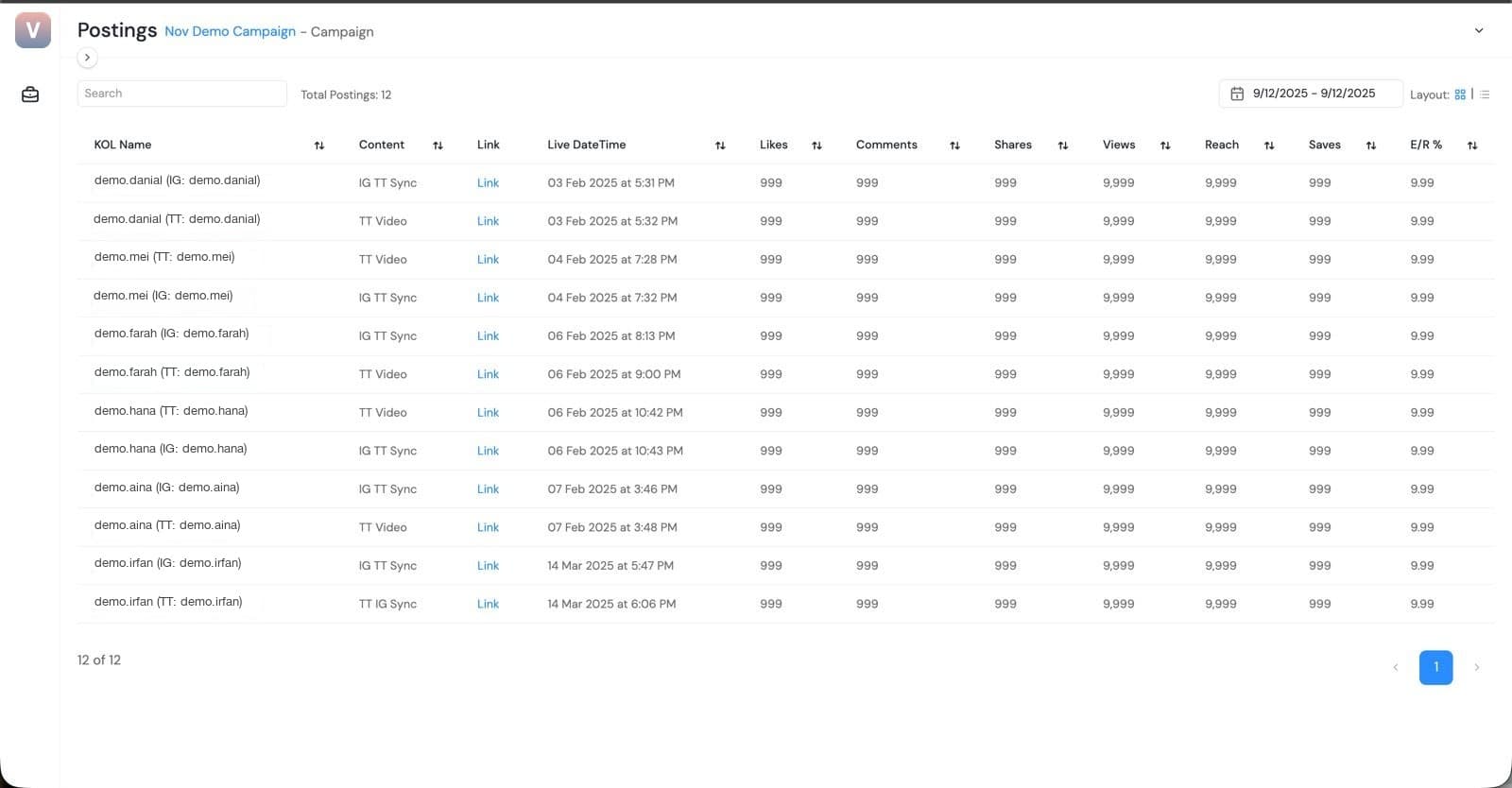Image resolution: width=1512 pixels, height=788 pixels.
Task: Open Link for demo.danial IG posting
Action: pos(488,183)
